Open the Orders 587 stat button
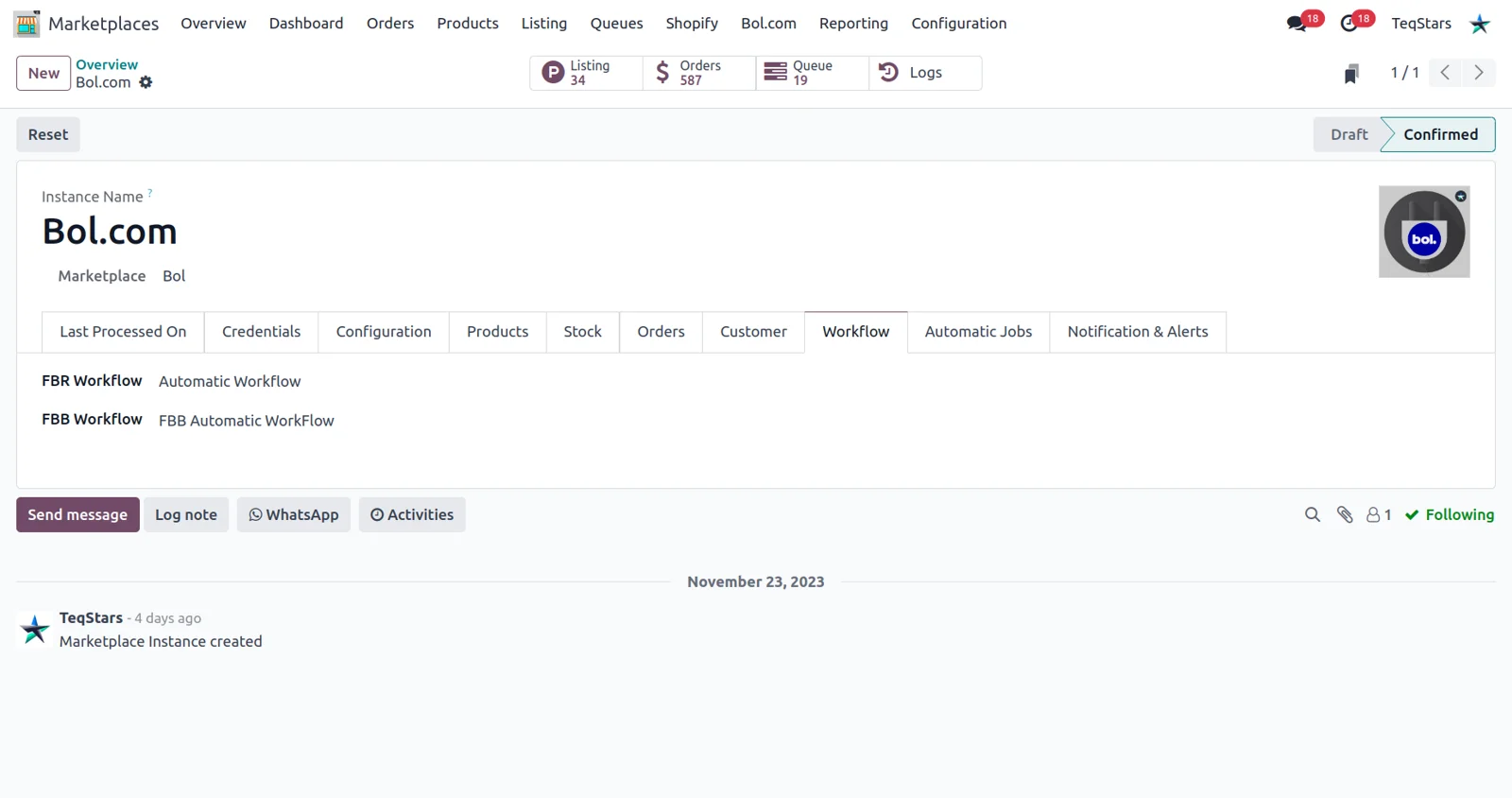The image size is (1512, 798). 699,73
